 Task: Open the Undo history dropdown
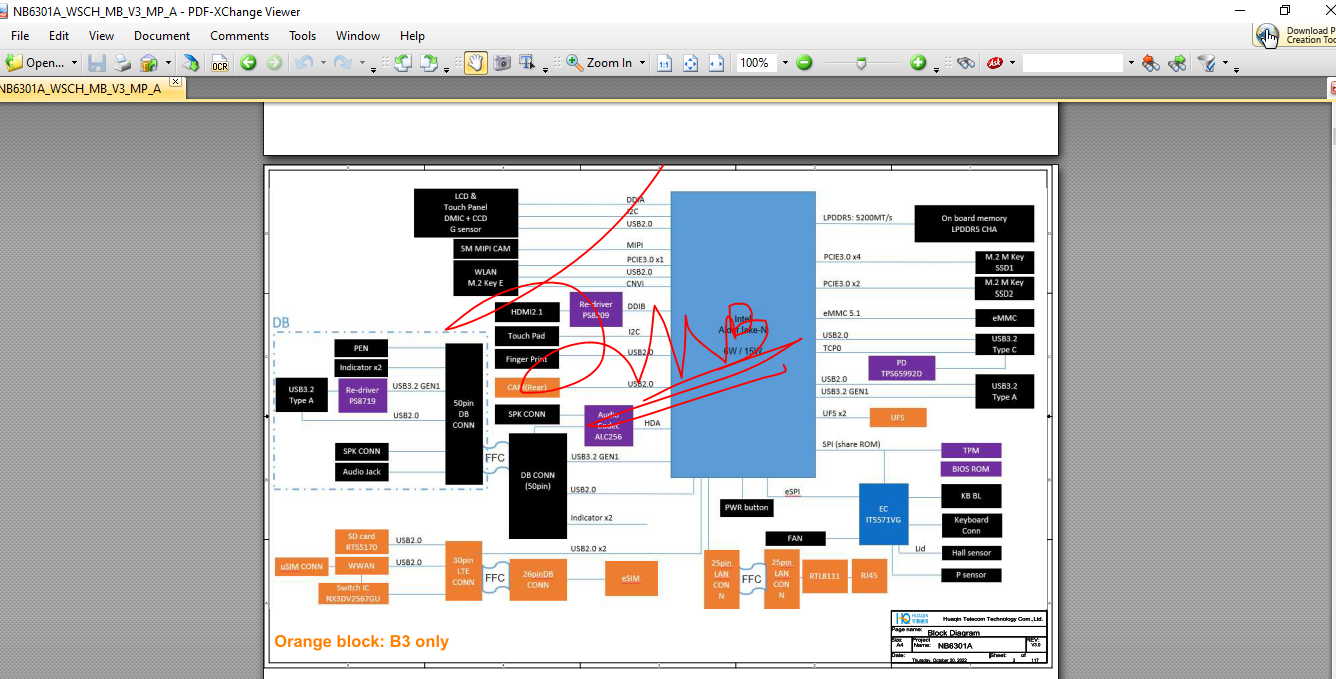[321, 62]
